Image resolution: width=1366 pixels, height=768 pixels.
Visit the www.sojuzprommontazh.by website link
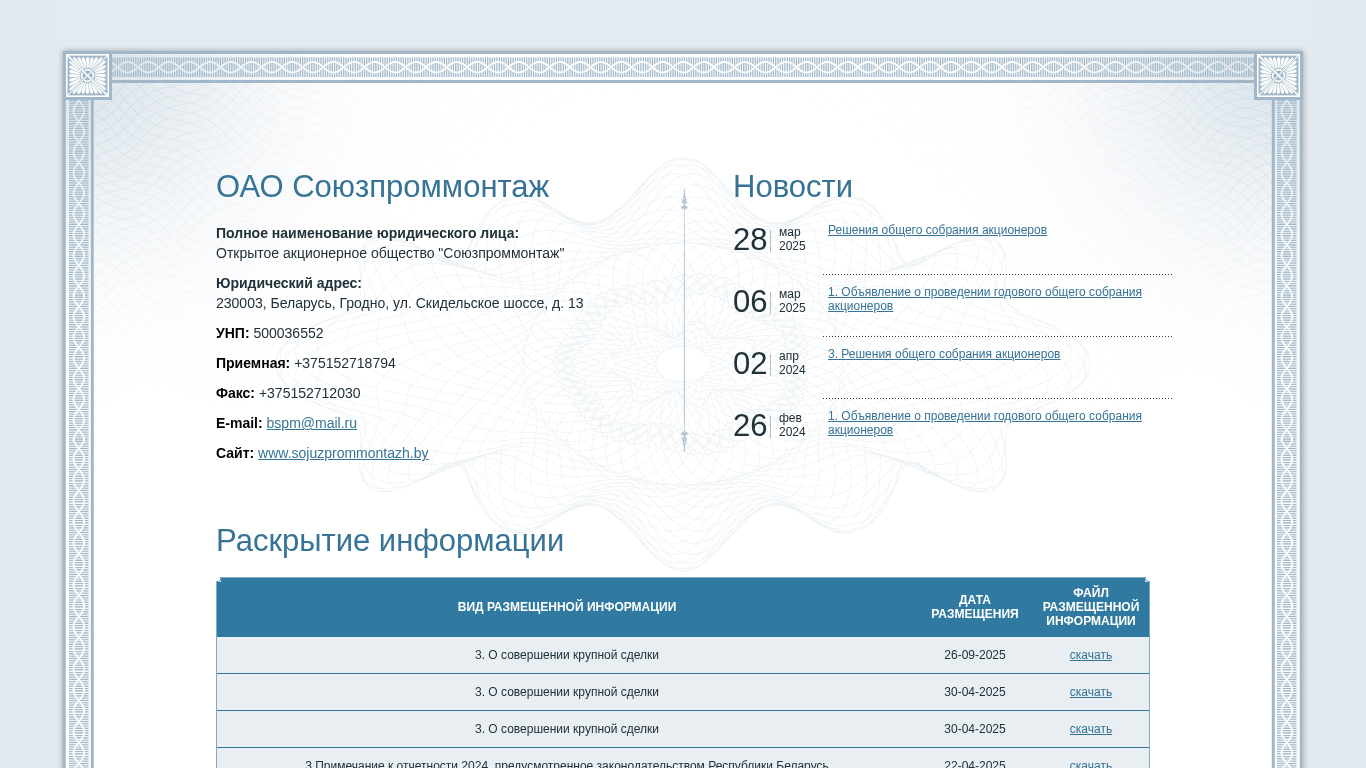tap(343, 453)
